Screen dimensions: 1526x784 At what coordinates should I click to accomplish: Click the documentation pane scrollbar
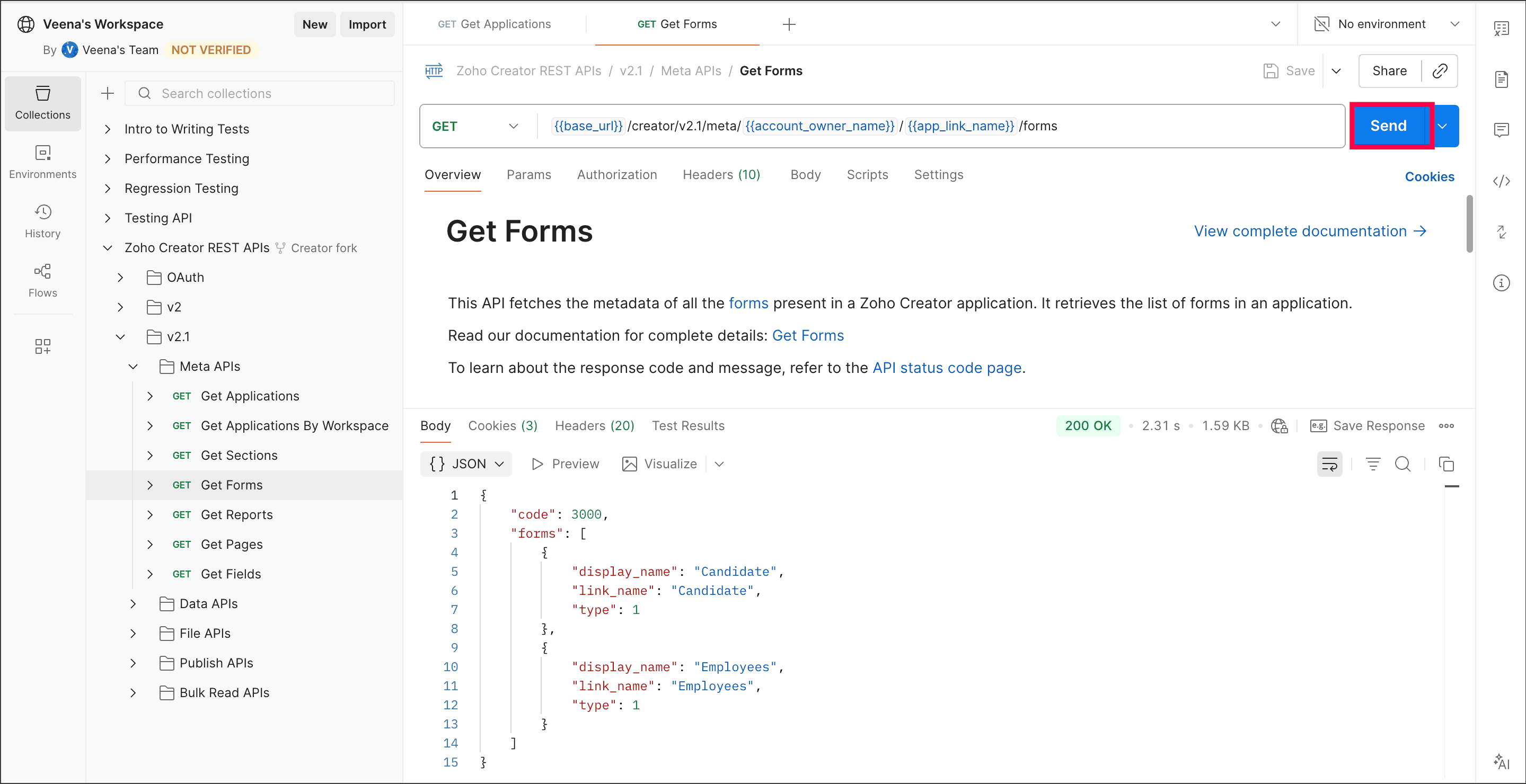coord(1469,224)
